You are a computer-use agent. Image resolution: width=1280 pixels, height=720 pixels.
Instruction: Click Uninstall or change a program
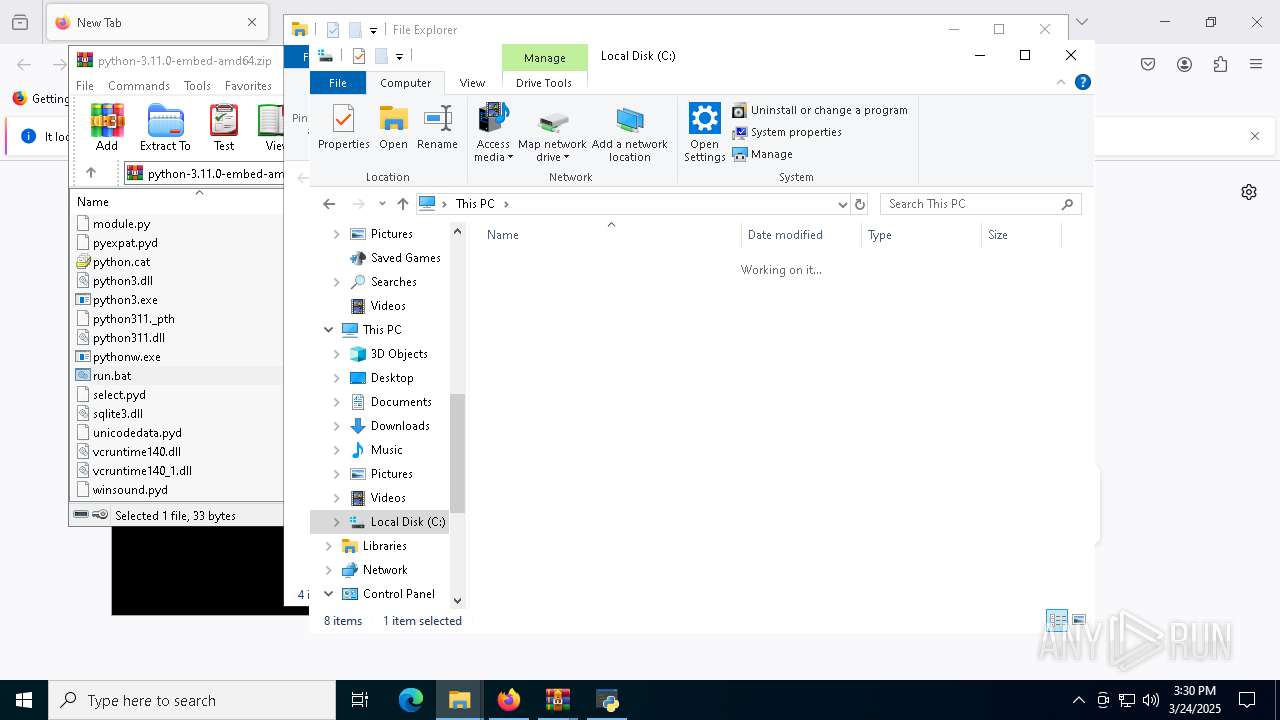[x=820, y=110]
